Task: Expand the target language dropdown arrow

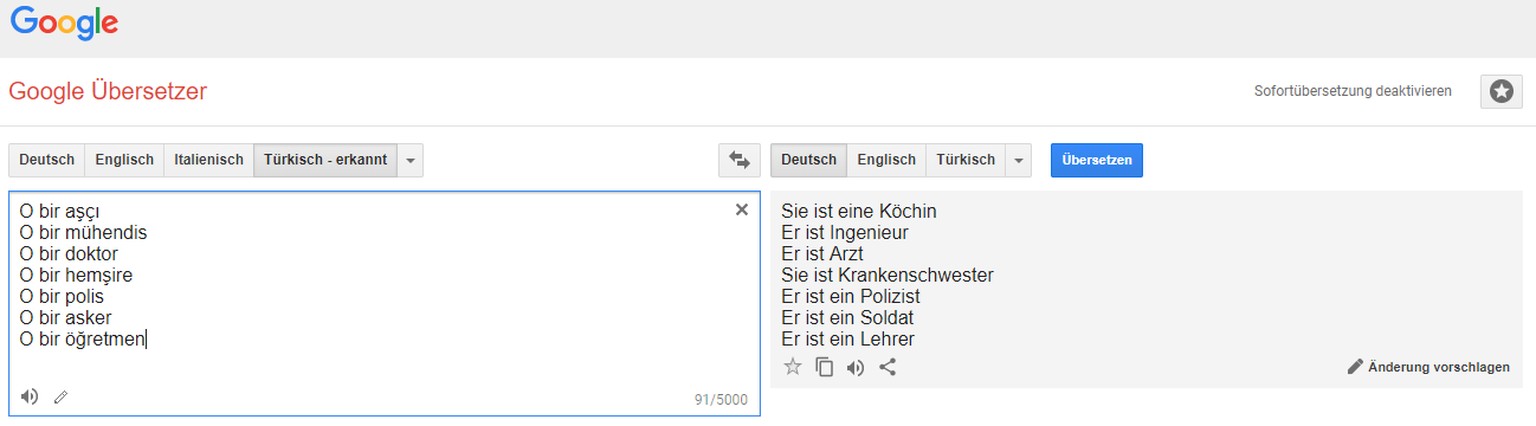Action: pos(1018,160)
